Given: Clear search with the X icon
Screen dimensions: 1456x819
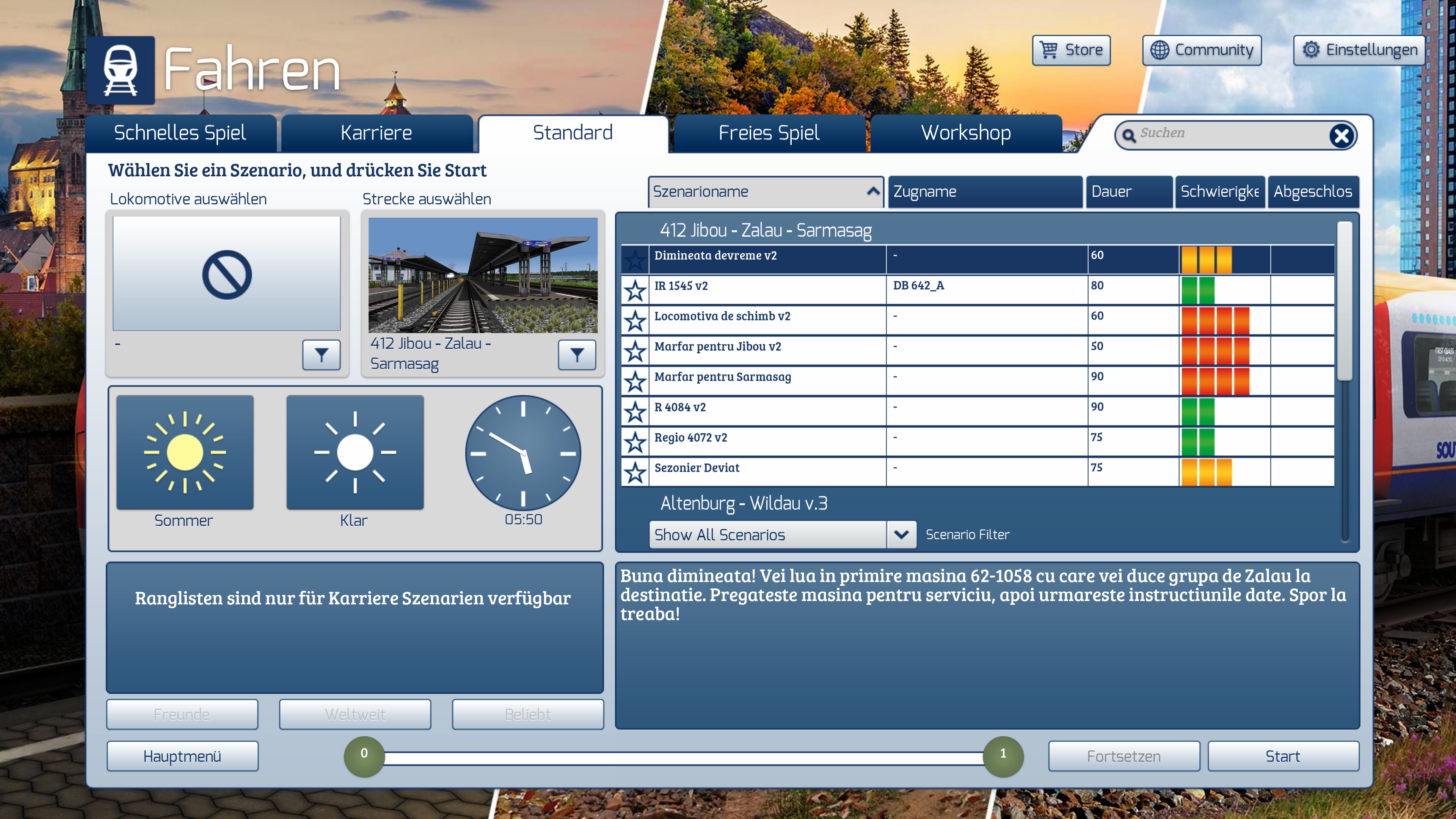Looking at the screenshot, I should pos(1341,136).
